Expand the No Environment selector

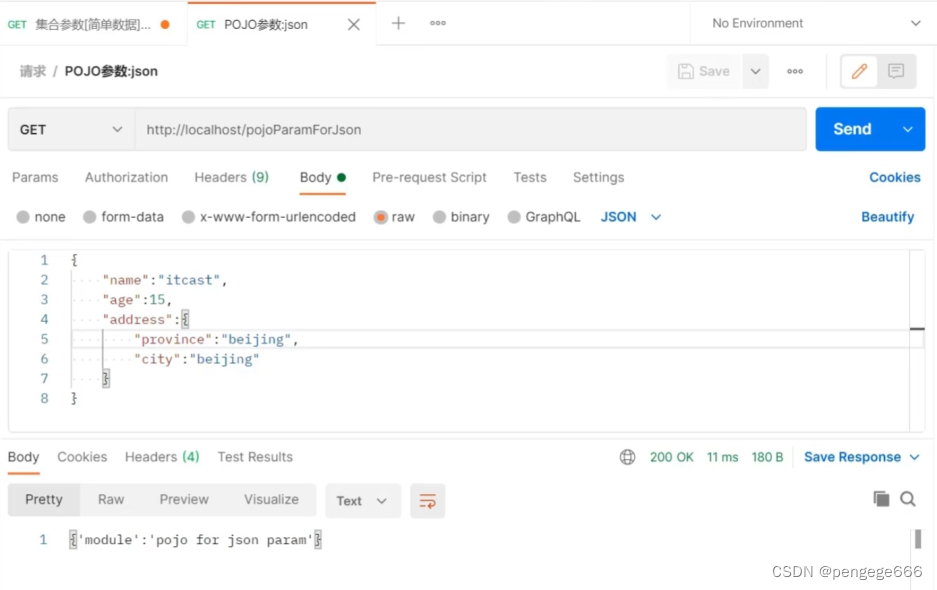click(x=815, y=23)
